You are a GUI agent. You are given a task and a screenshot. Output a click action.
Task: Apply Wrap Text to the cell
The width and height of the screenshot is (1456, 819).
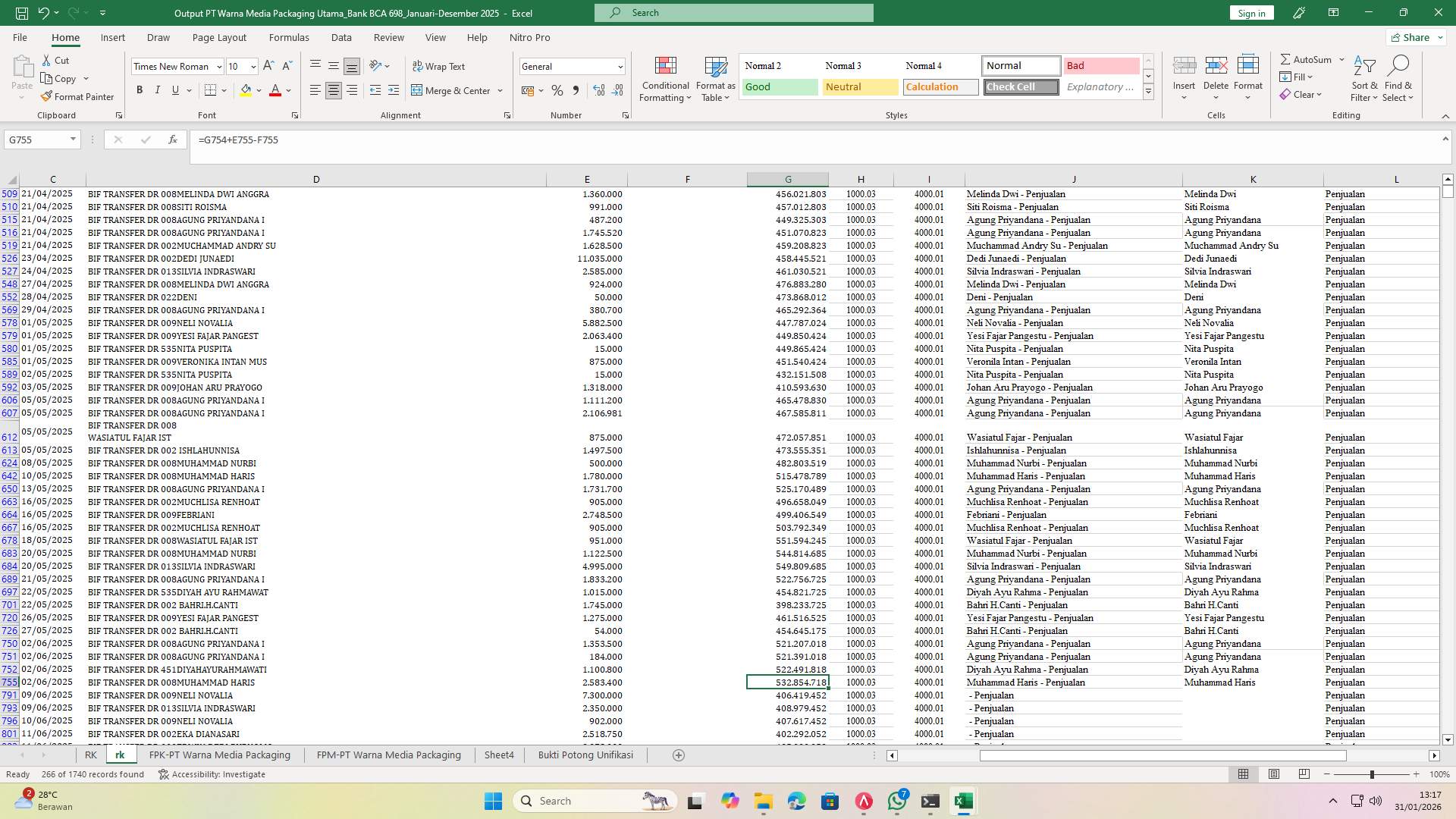tap(440, 66)
